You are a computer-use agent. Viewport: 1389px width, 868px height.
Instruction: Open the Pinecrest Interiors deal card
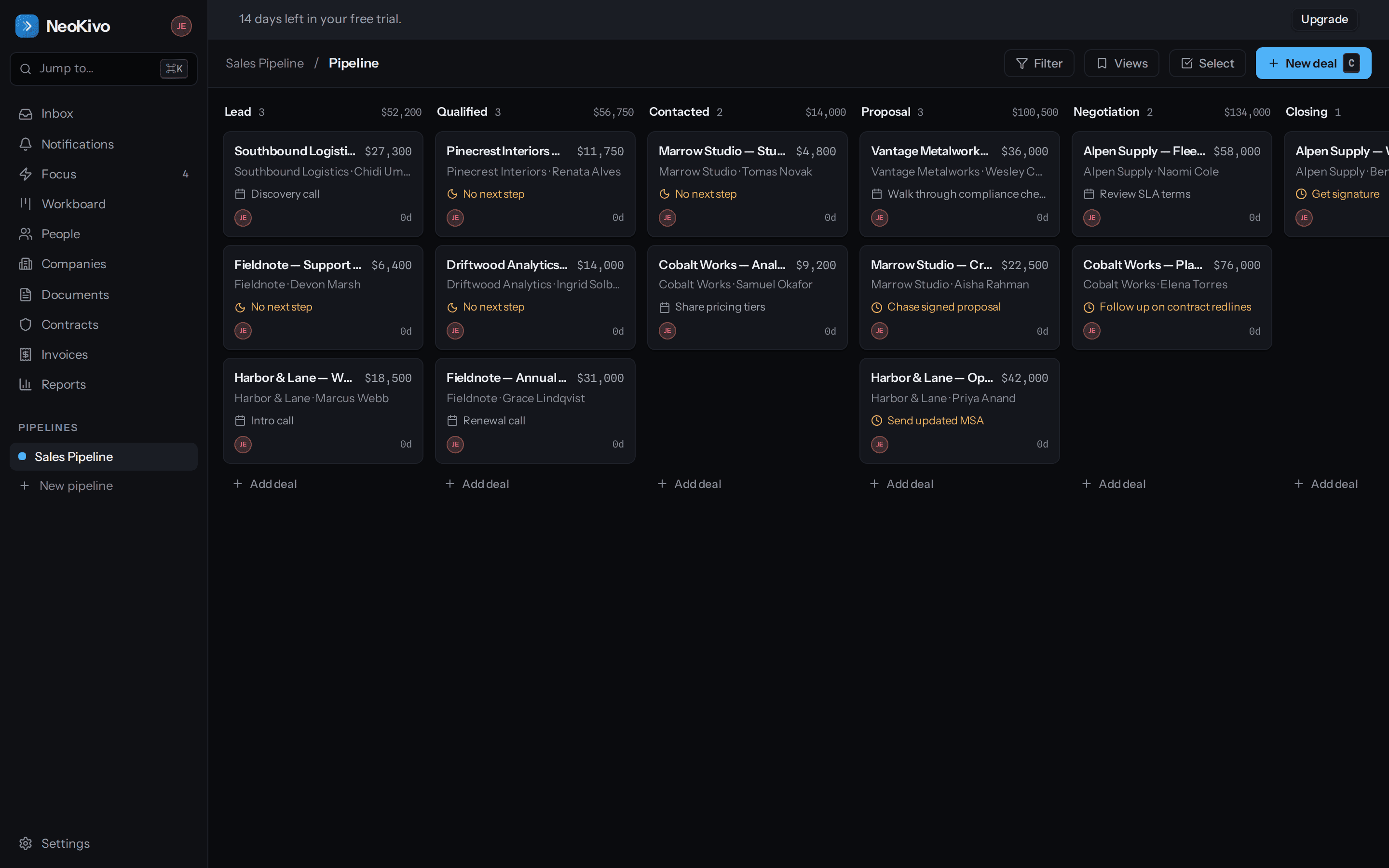coord(535,184)
